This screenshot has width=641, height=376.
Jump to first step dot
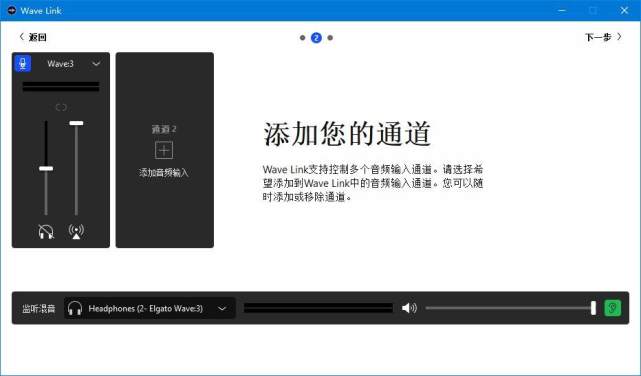tap(303, 38)
